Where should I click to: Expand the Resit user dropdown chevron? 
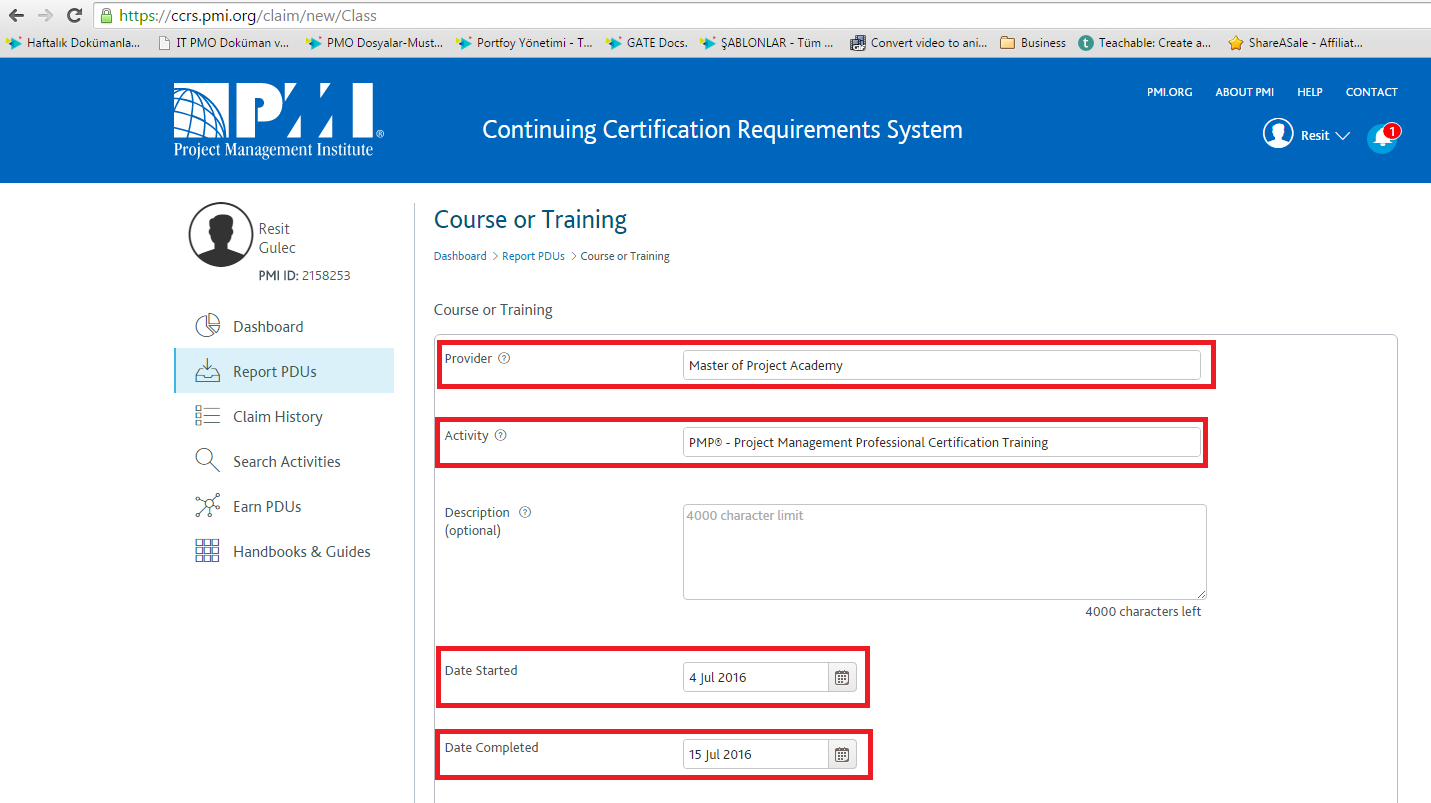point(1342,136)
